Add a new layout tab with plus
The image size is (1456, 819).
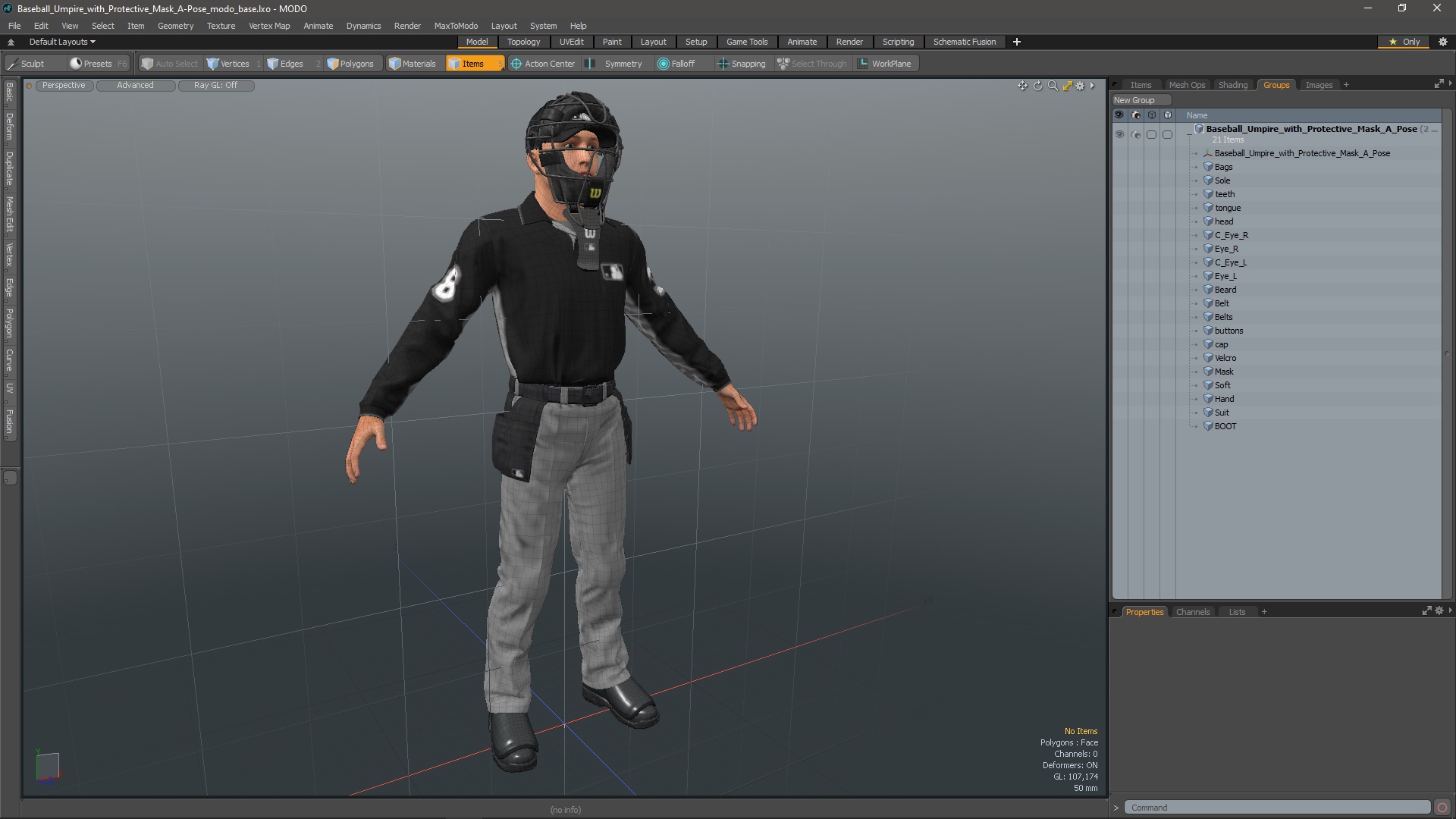click(x=1017, y=42)
